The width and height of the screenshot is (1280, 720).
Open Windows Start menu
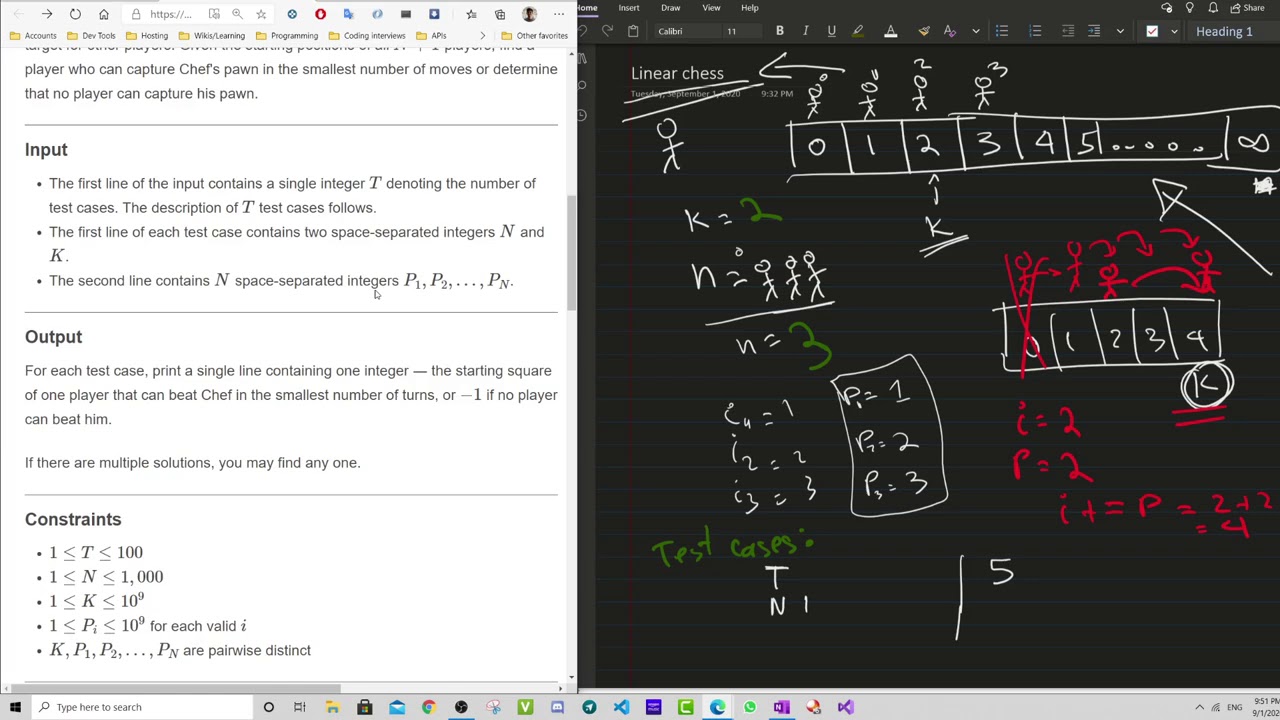tap(15, 707)
